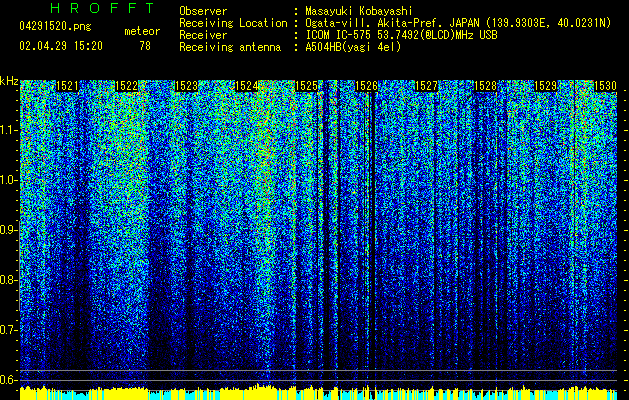Click the kHz axis unit label

(9, 81)
